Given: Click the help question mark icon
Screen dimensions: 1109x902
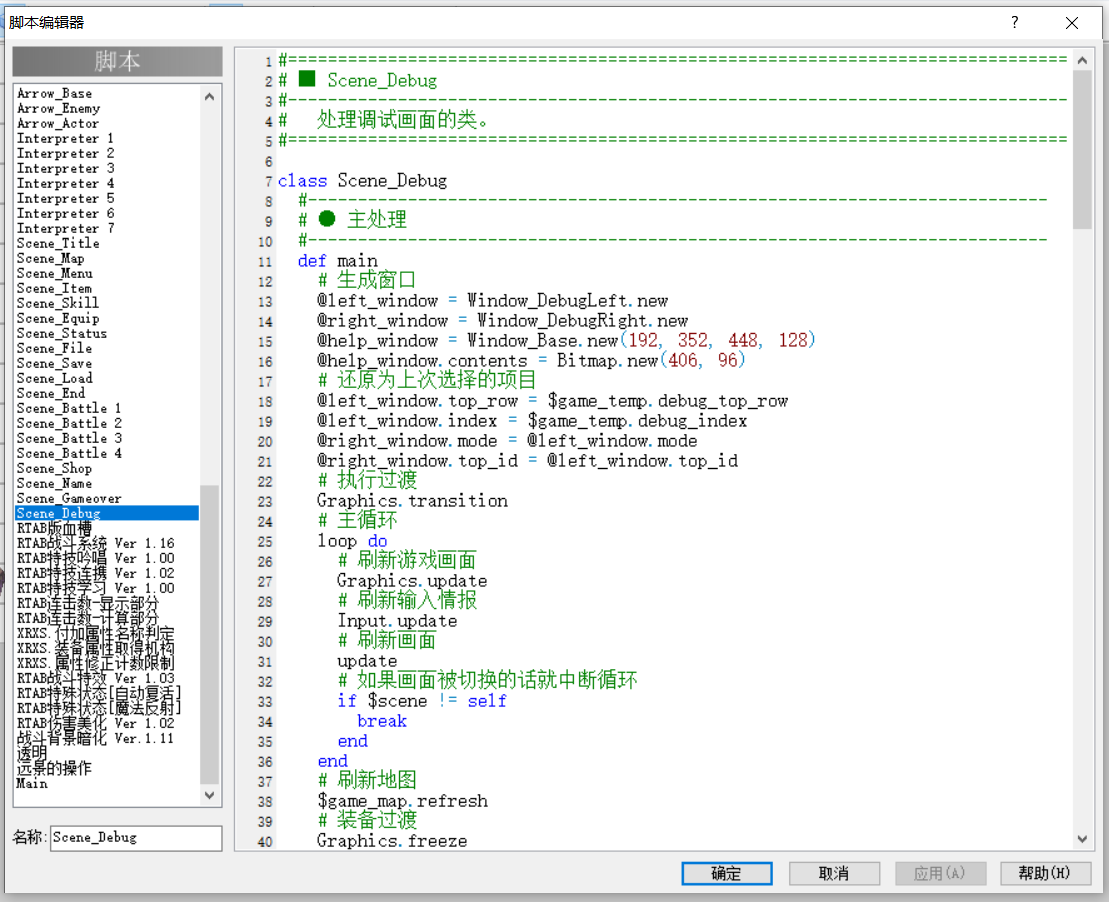Looking at the screenshot, I should pos(1015,22).
